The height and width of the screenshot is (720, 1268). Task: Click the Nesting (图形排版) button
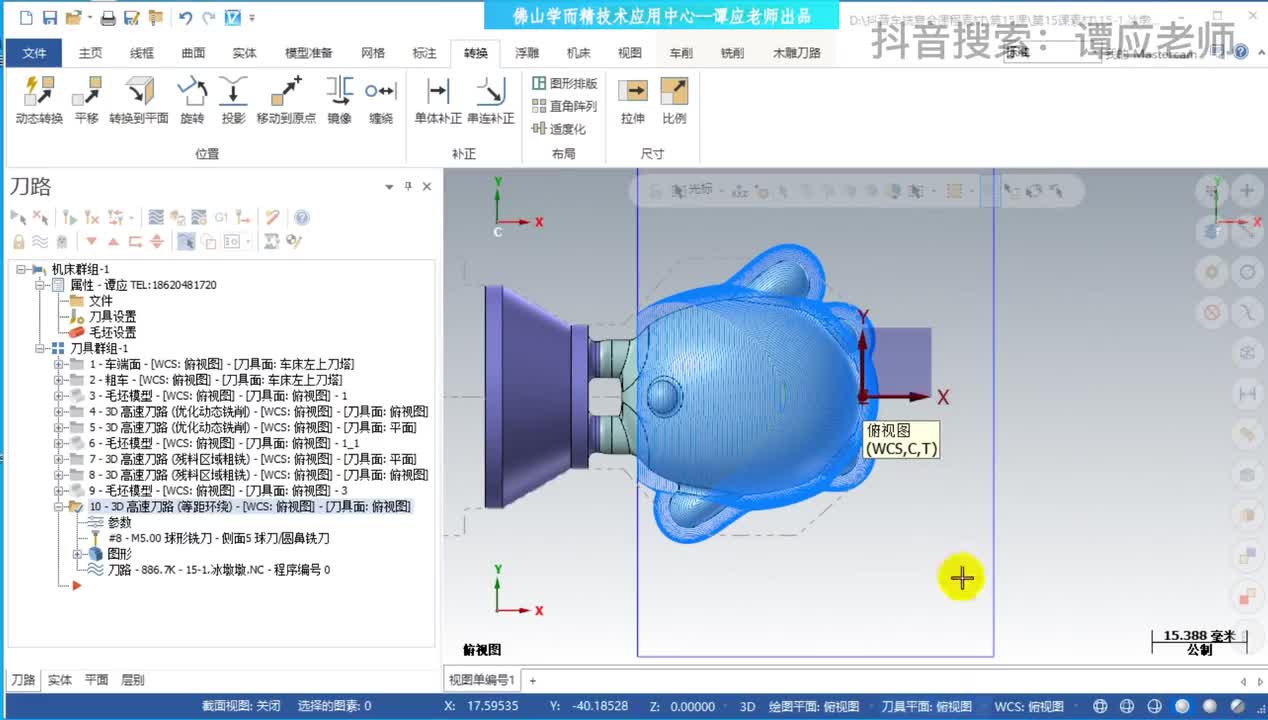564,83
